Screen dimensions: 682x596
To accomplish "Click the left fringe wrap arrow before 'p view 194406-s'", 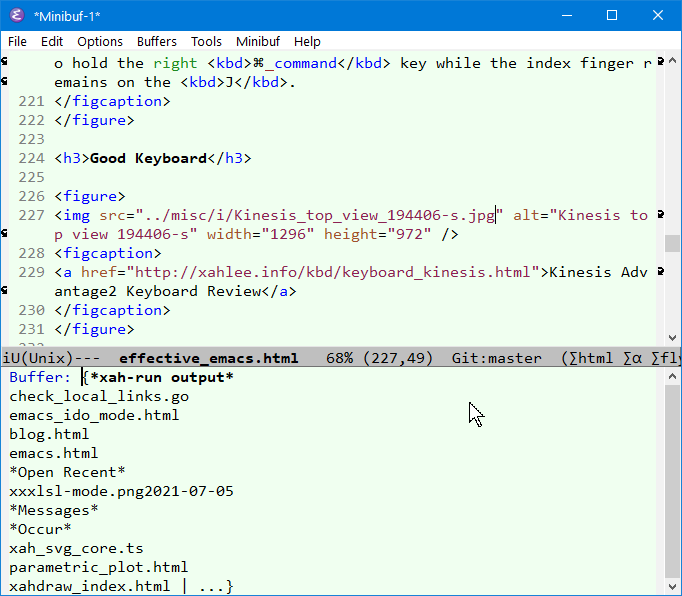I will coord(4,234).
